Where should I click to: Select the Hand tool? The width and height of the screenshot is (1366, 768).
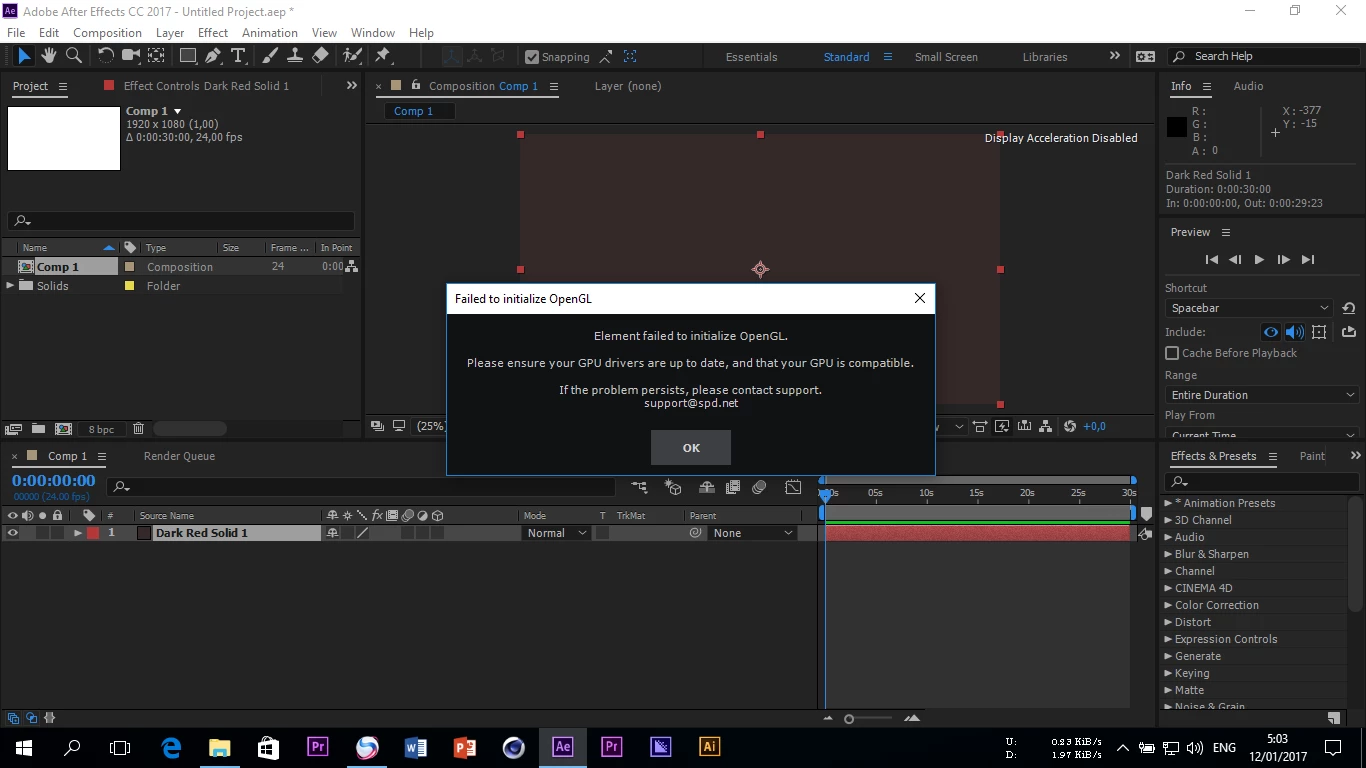click(x=48, y=56)
